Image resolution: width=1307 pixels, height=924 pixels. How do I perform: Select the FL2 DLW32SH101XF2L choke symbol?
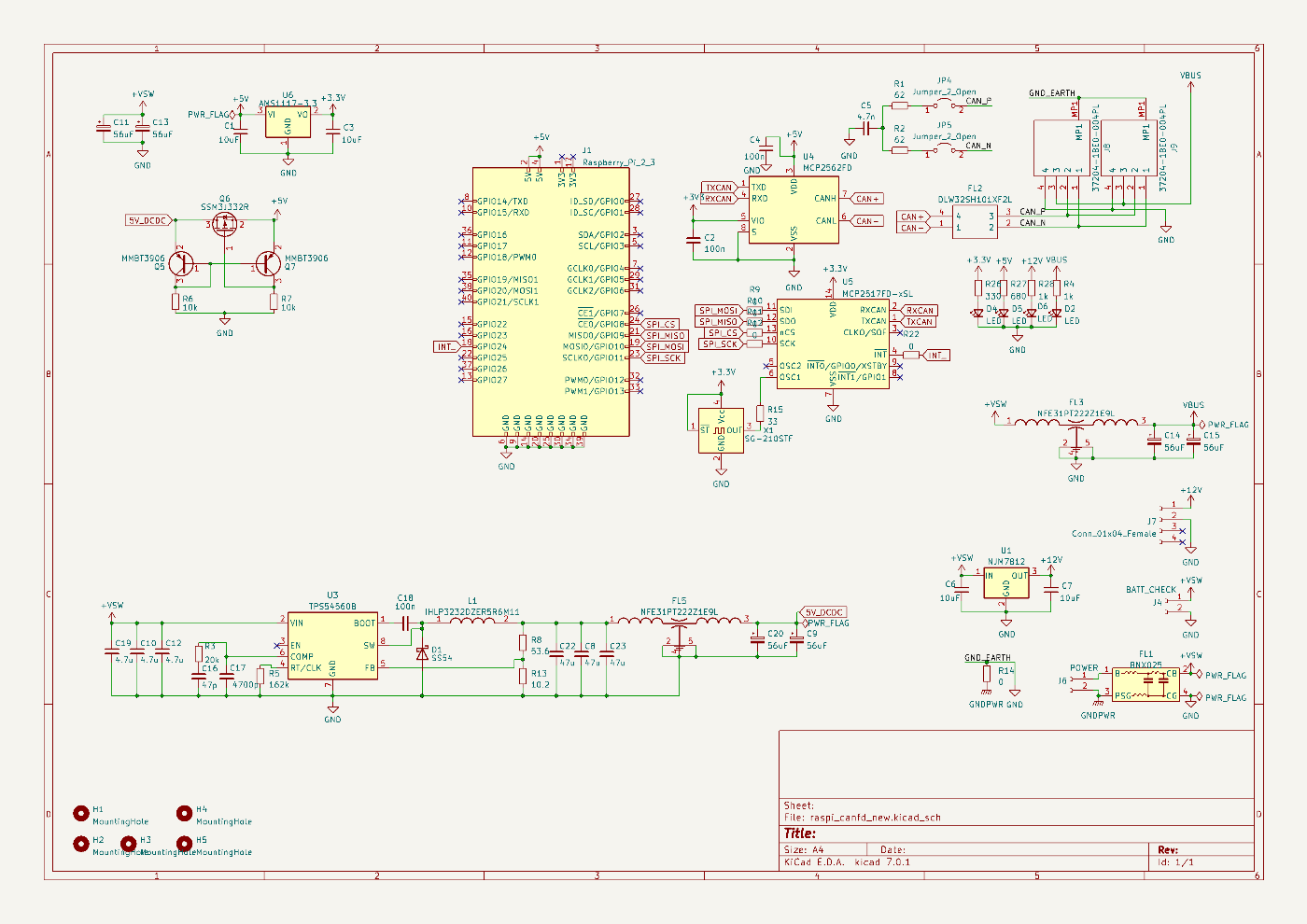(975, 222)
